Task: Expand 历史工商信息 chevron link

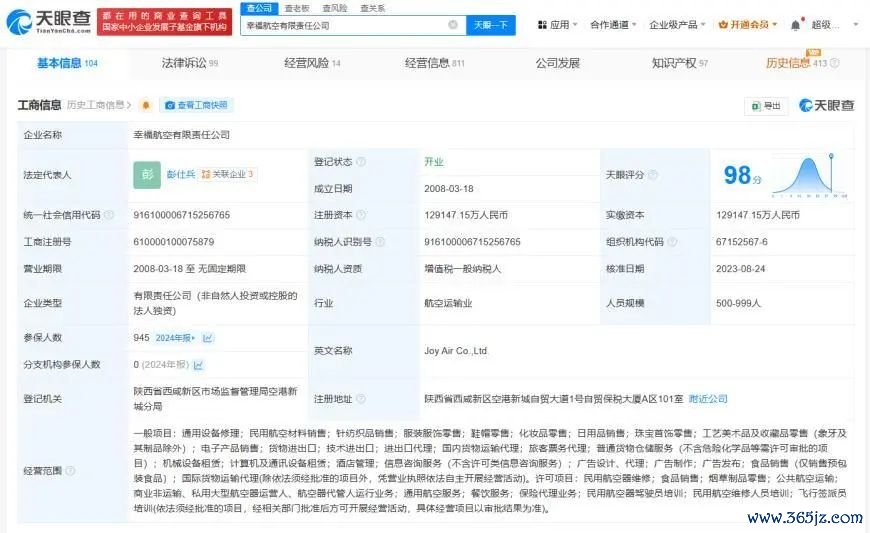Action: point(99,105)
